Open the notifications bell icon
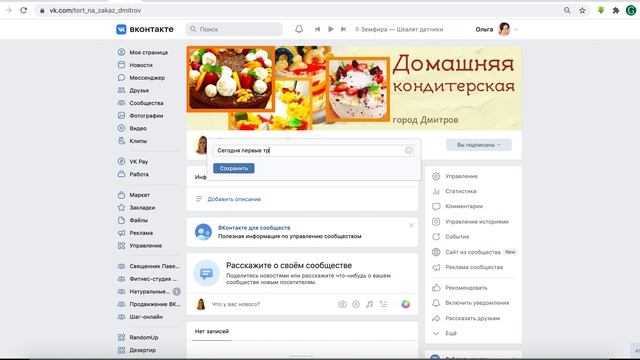The width and height of the screenshot is (640, 360). click(x=299, y=29)
